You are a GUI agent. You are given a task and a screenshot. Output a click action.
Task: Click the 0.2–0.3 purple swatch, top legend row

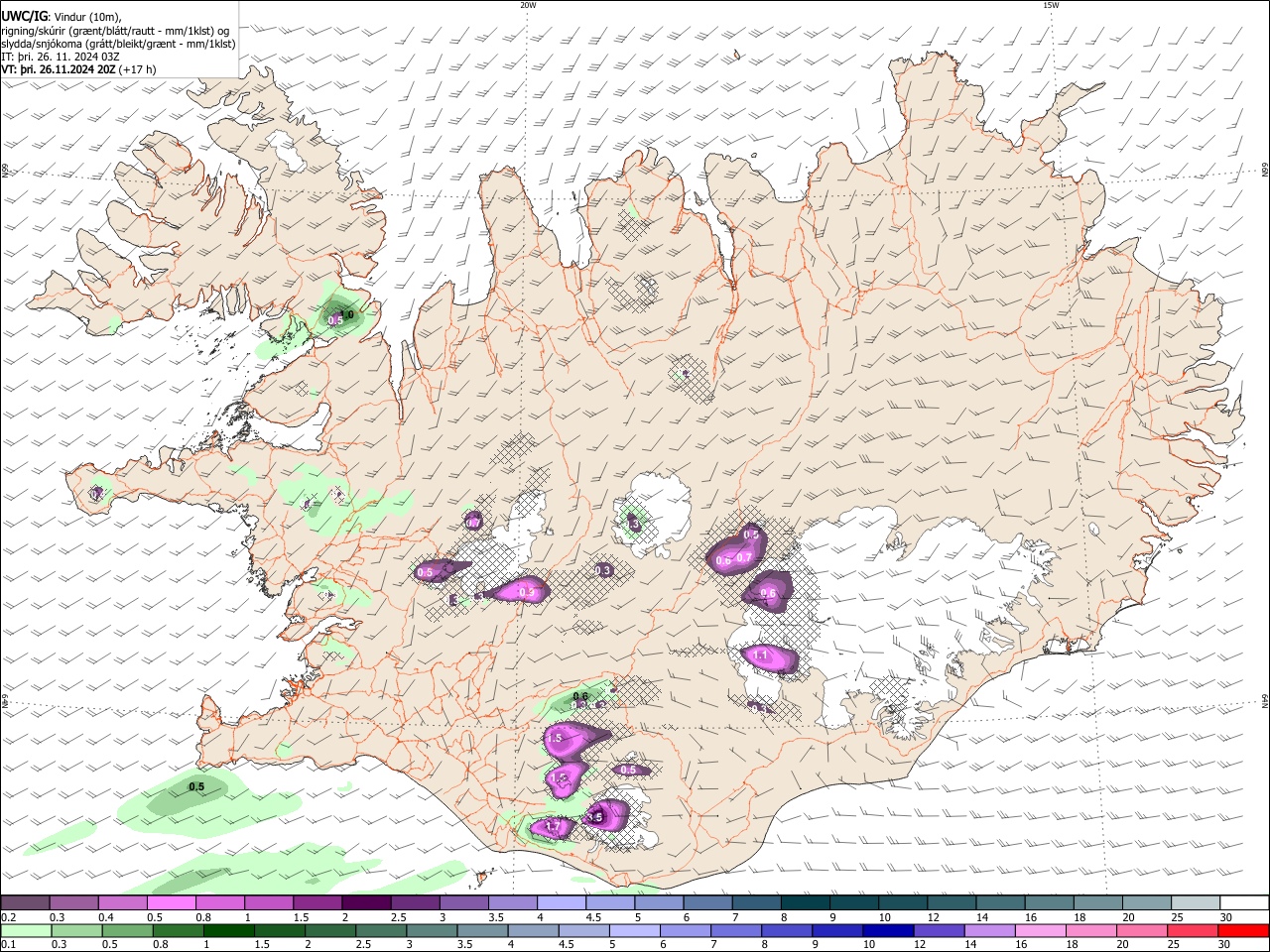pyautogui.click(x=25, y=902)
